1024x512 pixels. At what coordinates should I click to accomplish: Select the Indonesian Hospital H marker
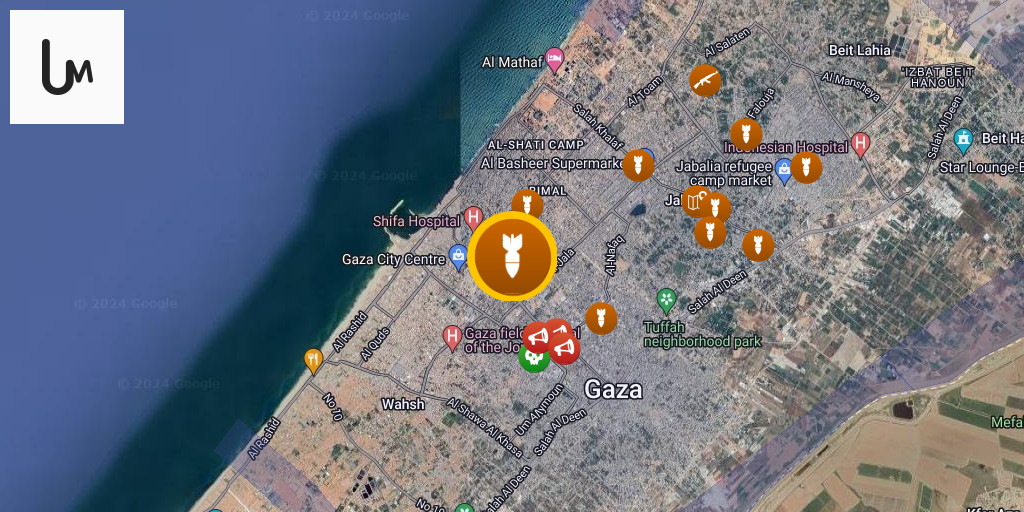[x=861, y=145]
